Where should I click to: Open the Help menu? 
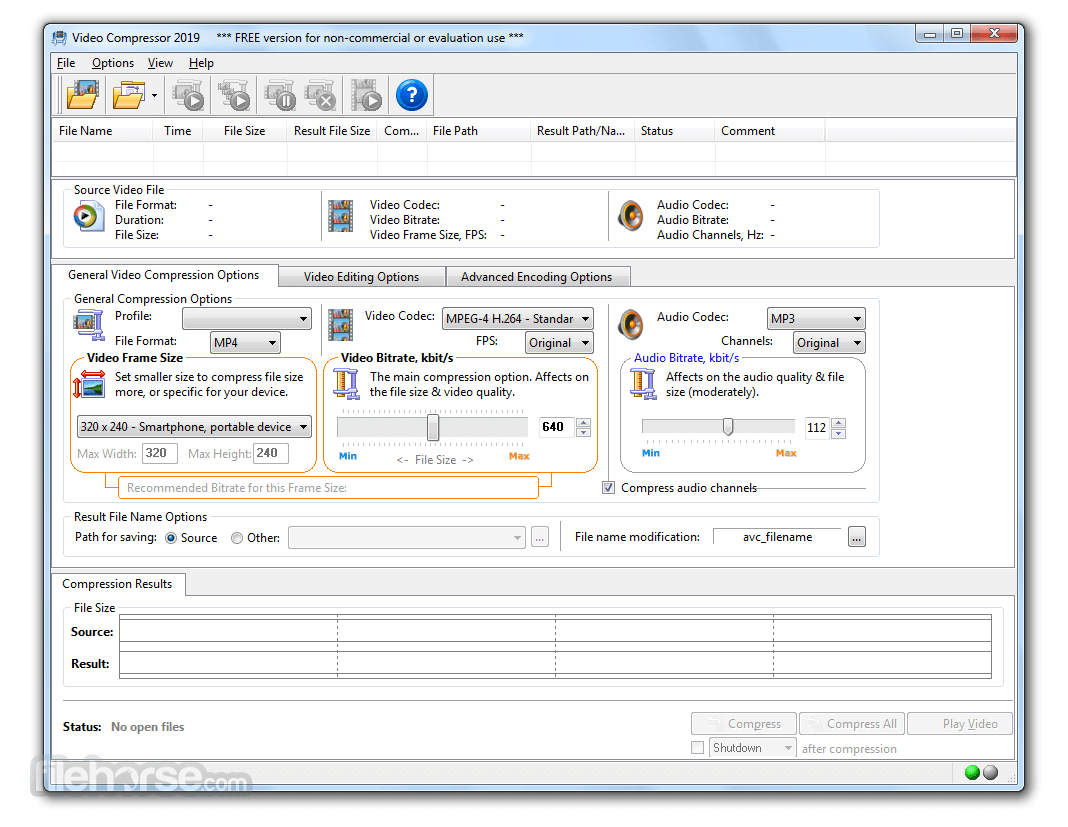(201, 63)
